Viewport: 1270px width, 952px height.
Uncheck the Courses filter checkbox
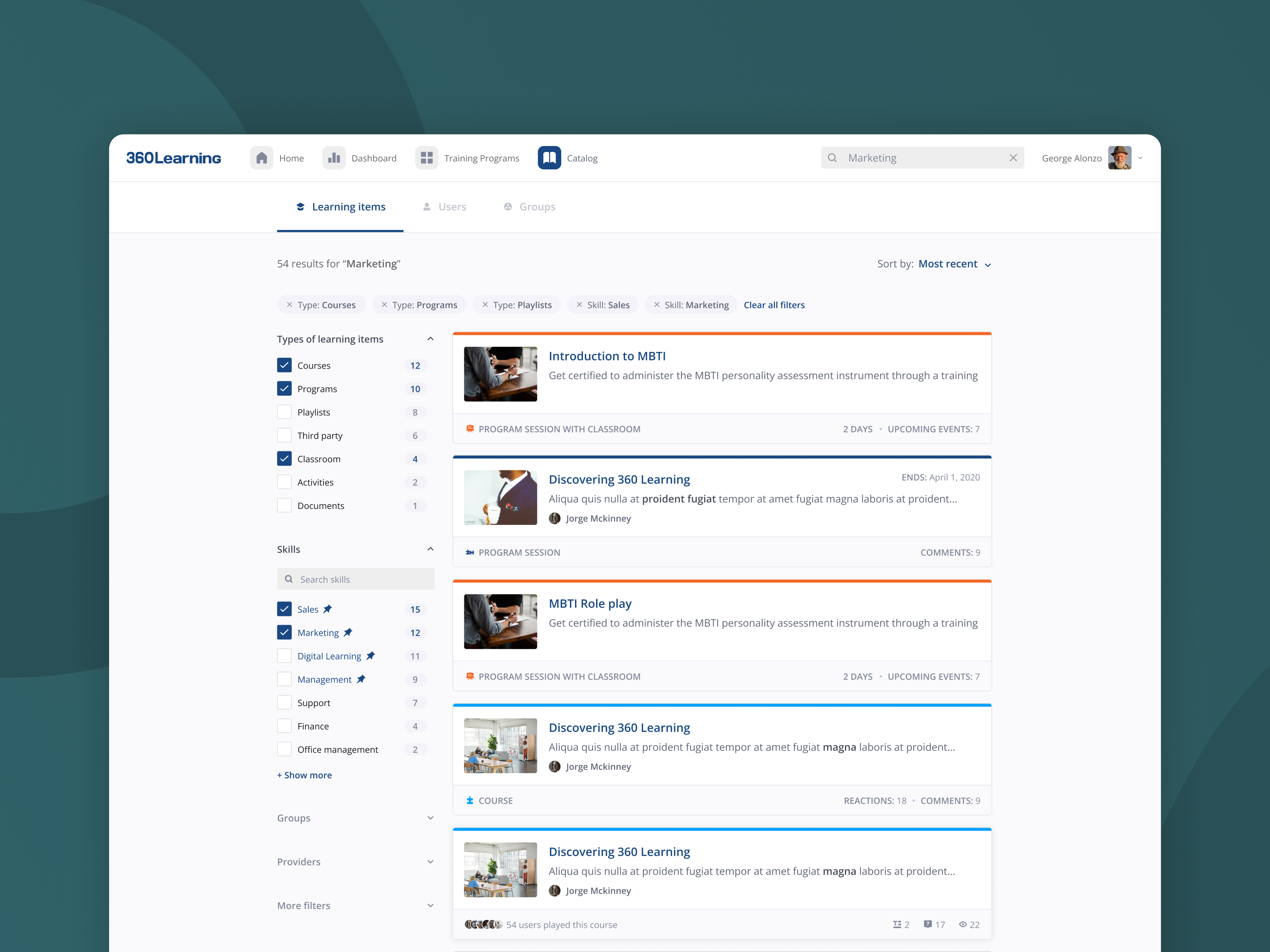pos(284,365)
